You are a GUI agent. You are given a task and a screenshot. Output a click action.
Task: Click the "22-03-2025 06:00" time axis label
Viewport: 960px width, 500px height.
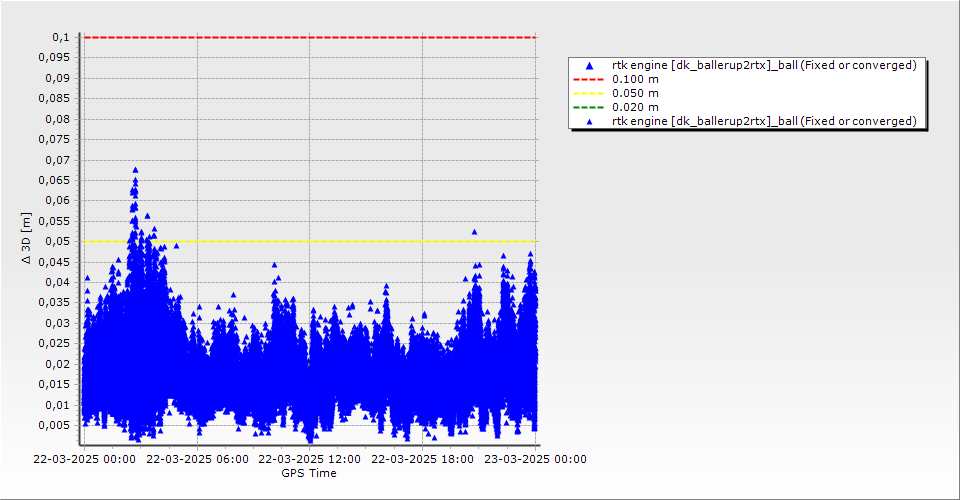[x=197, y=459]
